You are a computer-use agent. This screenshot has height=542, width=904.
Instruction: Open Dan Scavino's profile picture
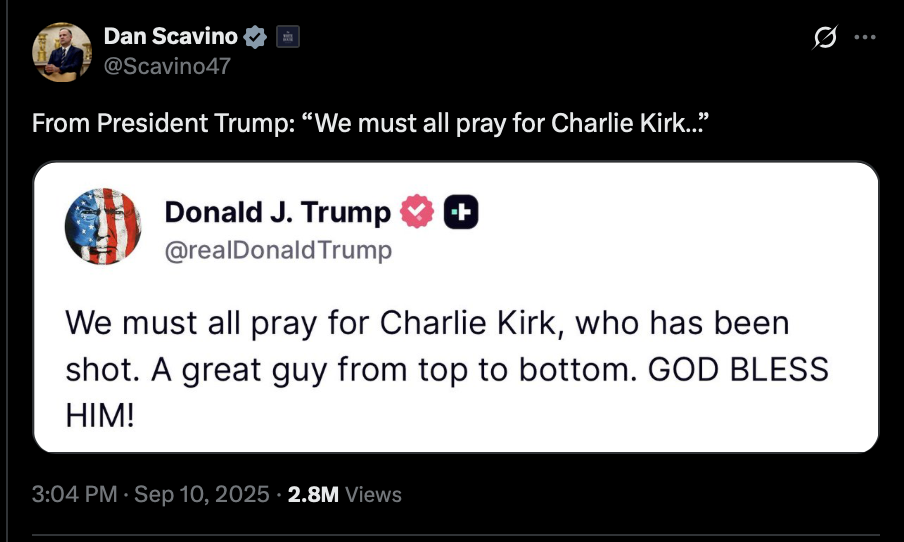tap(64, 51)
